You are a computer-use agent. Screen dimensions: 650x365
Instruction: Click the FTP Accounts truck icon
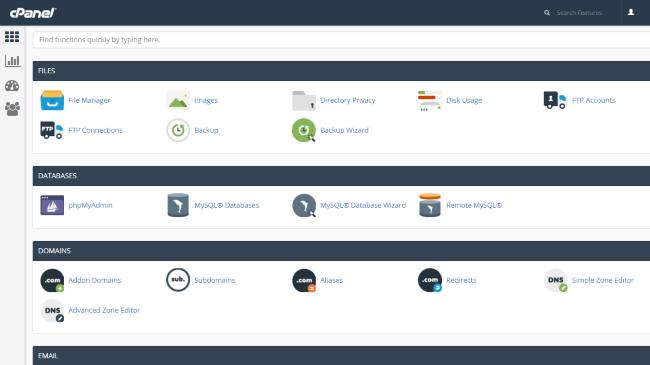point(555,100)
